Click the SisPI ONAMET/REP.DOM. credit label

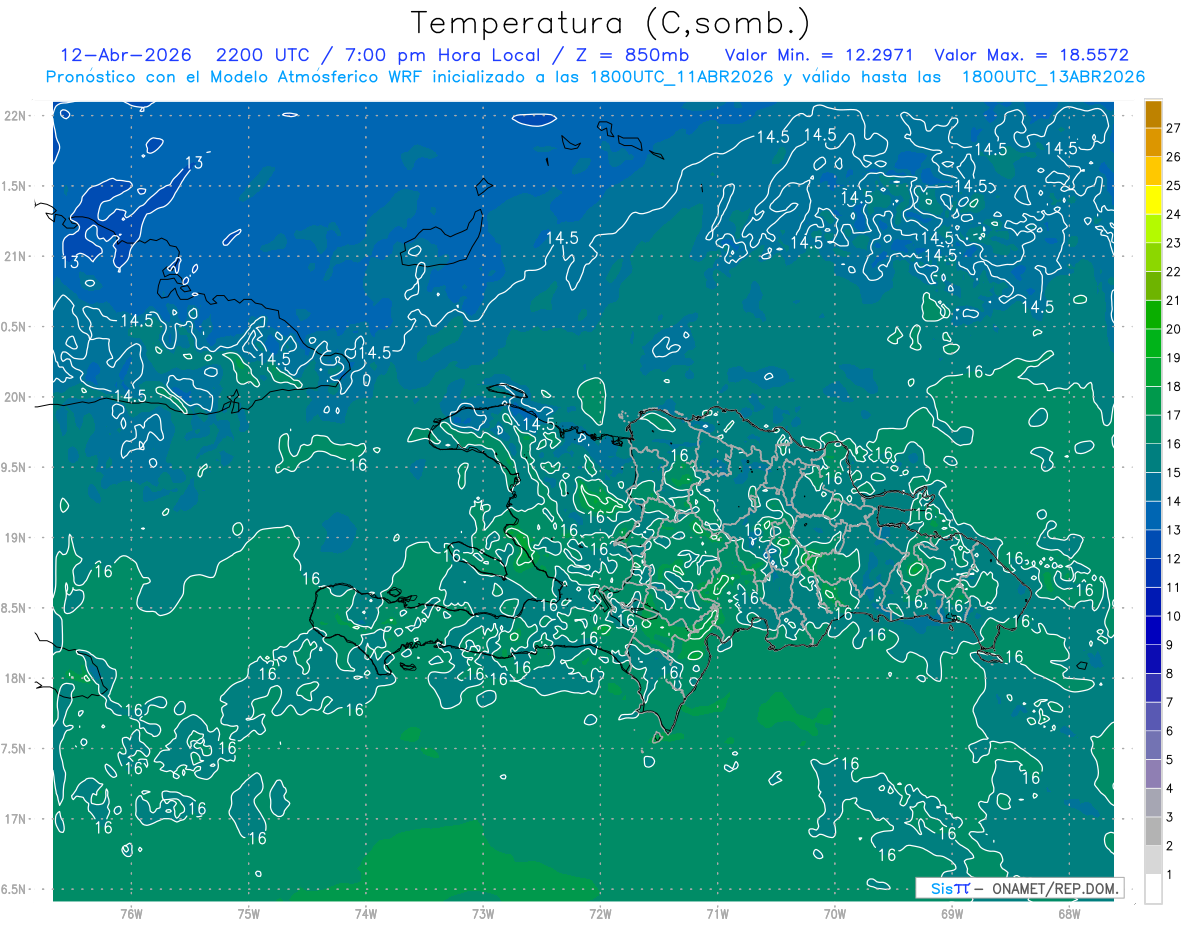(x=1018, y=888)
